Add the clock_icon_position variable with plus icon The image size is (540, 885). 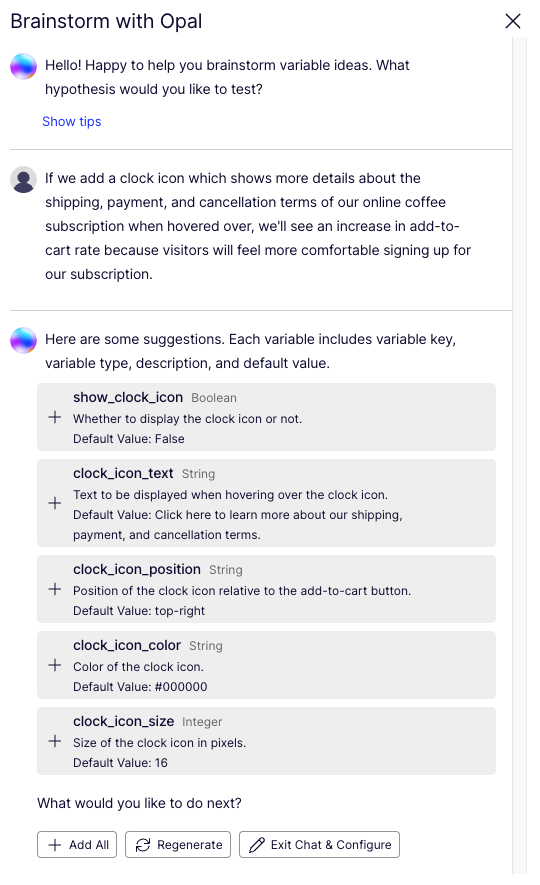55,590
